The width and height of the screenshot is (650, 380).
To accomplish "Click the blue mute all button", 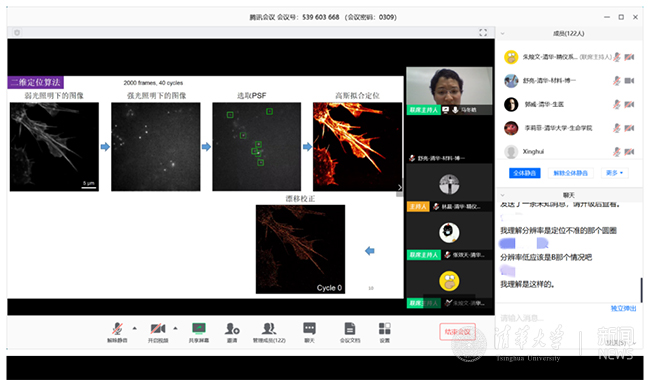I will [x=524, y=173].
